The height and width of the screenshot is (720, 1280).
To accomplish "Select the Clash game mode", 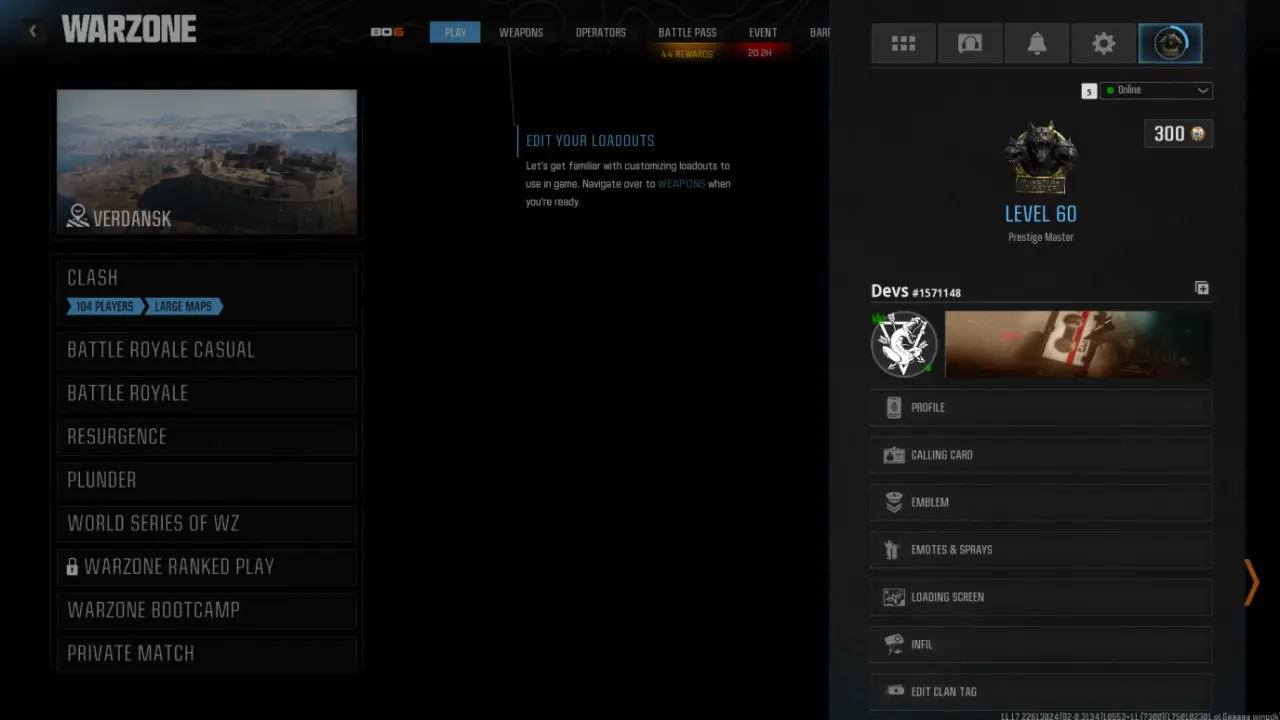I will tap(207, 291).
